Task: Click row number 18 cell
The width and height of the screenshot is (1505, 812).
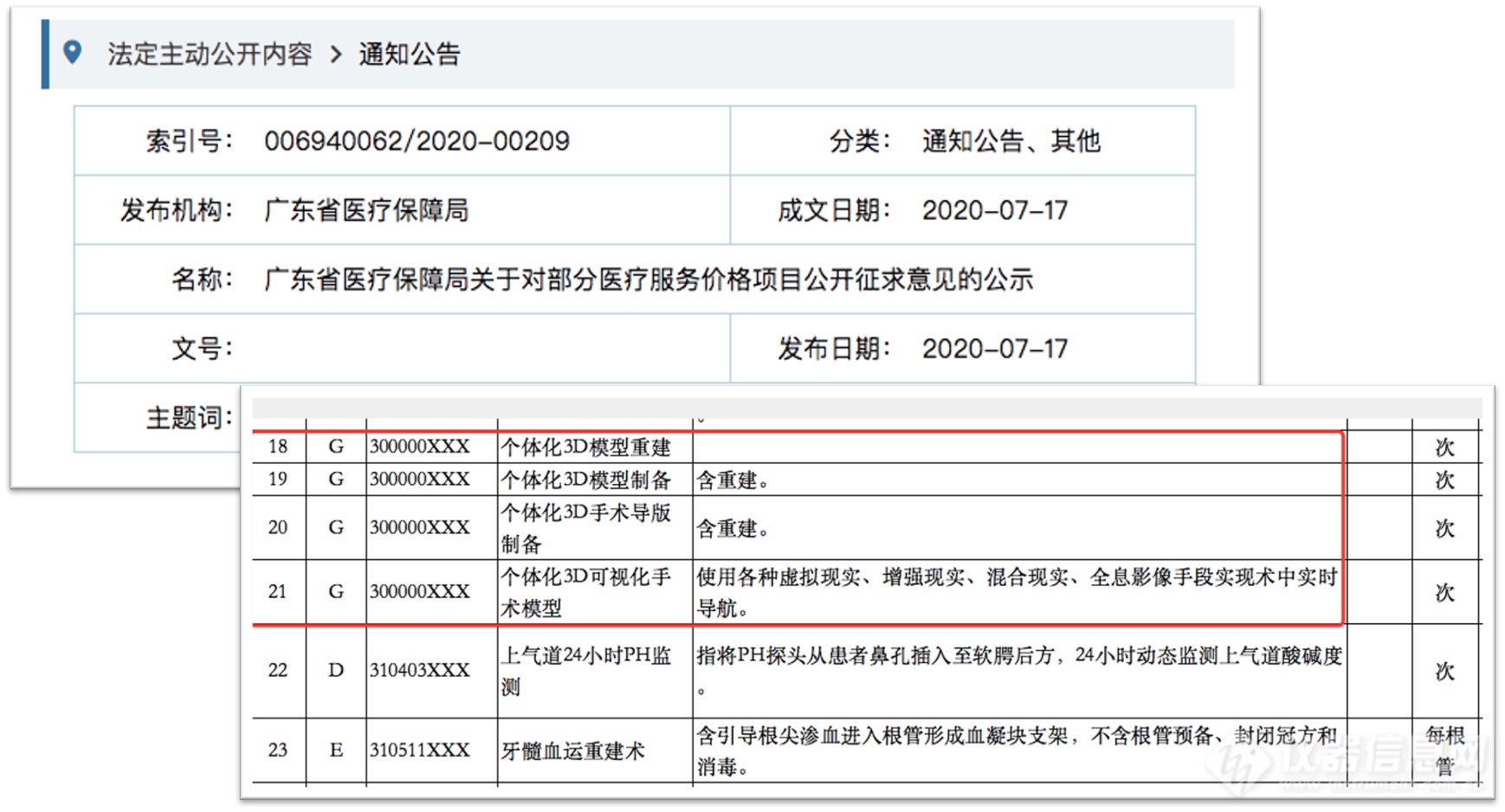Action: pyautogui.click(x=278, y=447)
